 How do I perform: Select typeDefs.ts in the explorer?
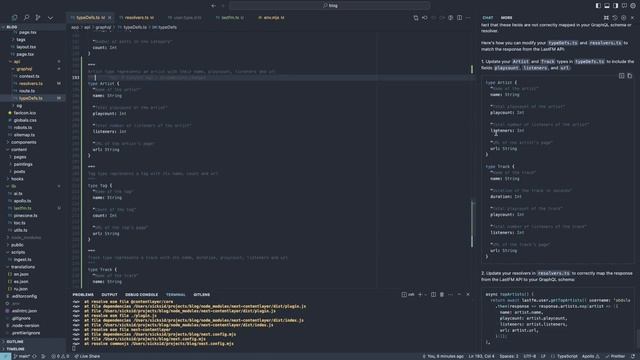[33, 98]
